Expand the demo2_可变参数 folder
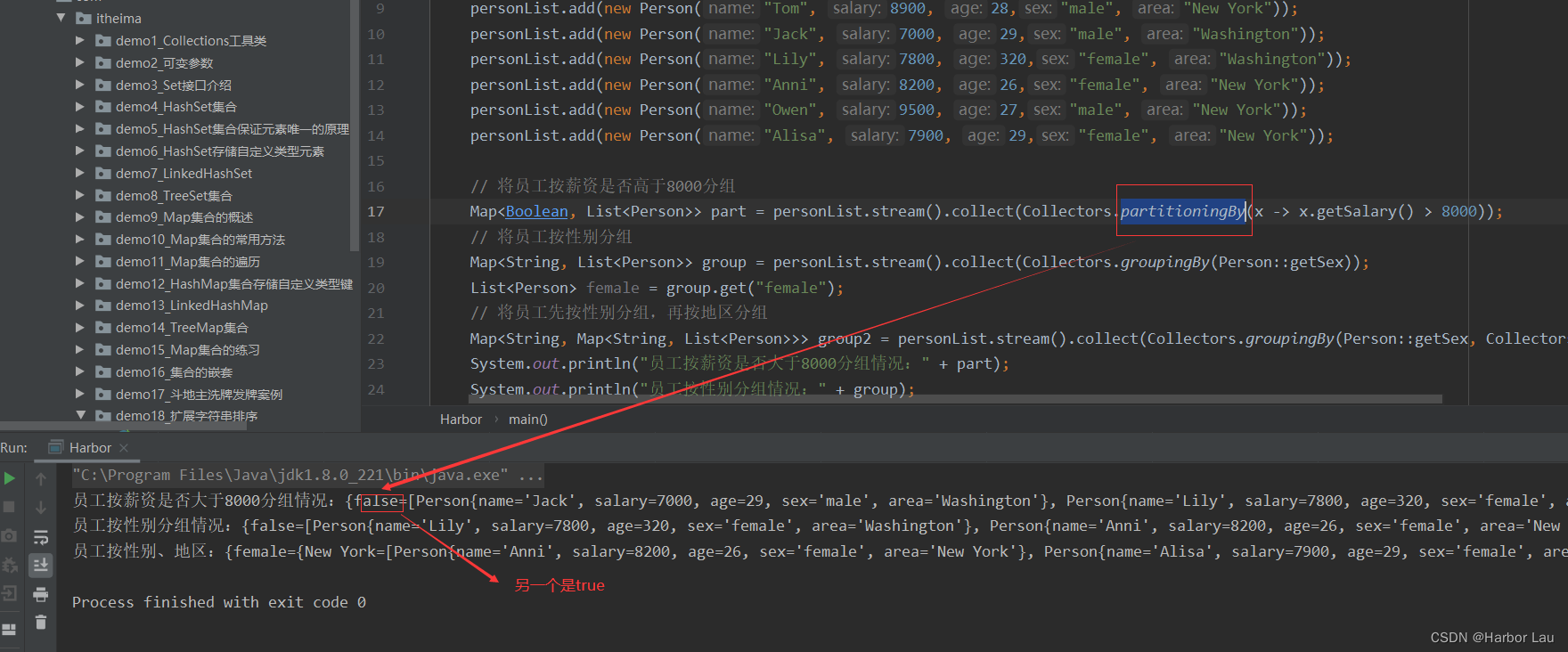The width and height of the screenshot is (1568, 652). [80, 62]
